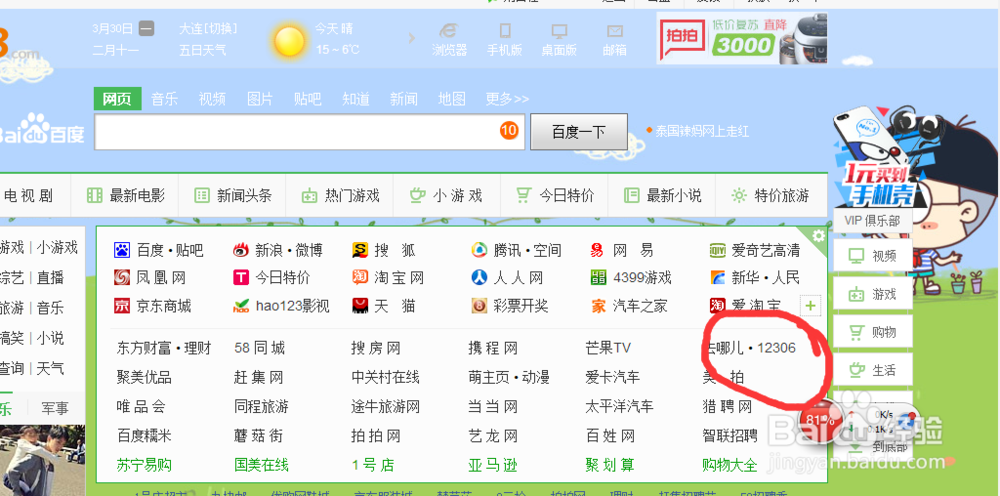This screenshot has height=496, width=1000.
Task: Open the 东方财富·理财 link
Action: click(x=164, y=348)
